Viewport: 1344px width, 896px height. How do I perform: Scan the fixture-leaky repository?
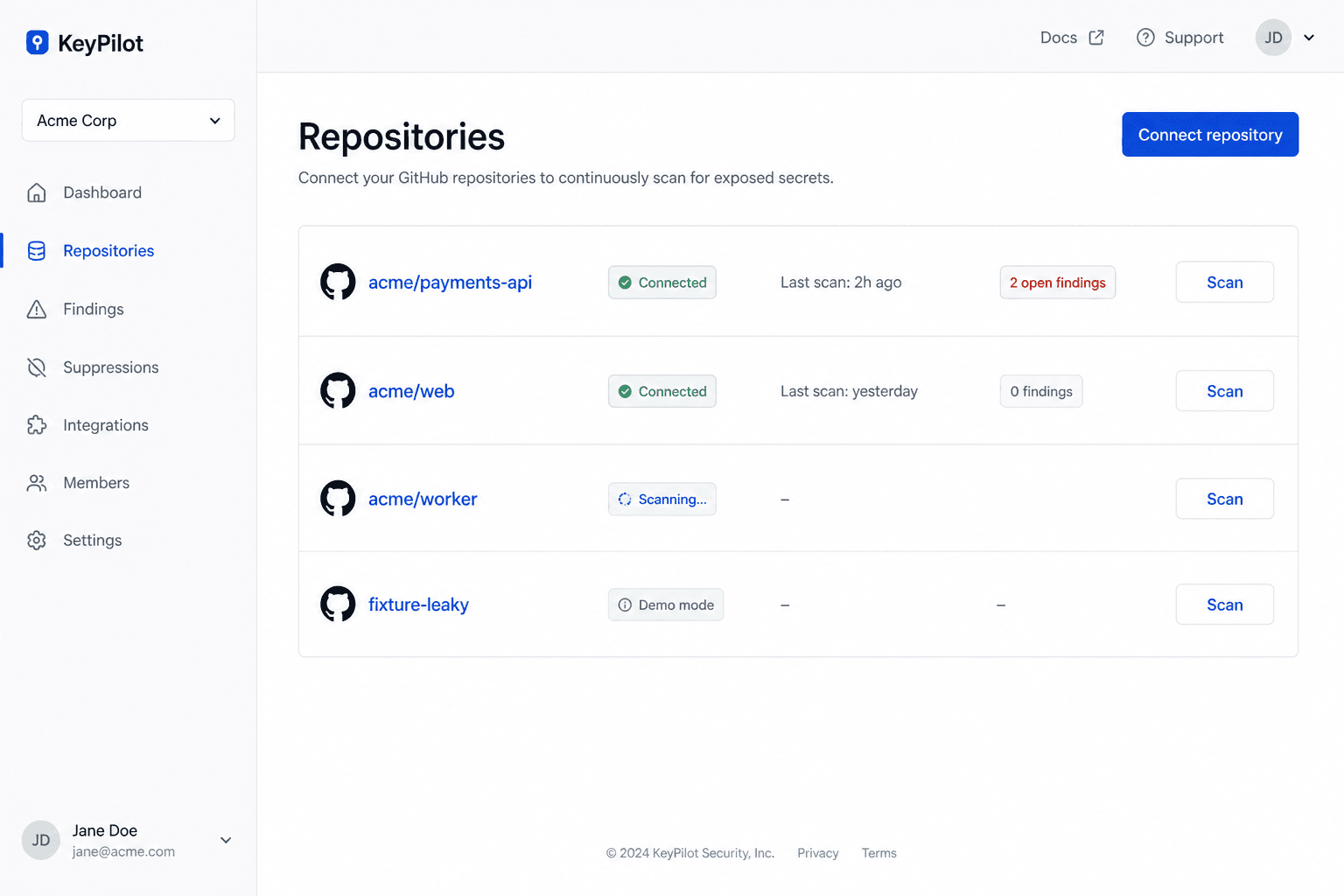point(1224,605)
